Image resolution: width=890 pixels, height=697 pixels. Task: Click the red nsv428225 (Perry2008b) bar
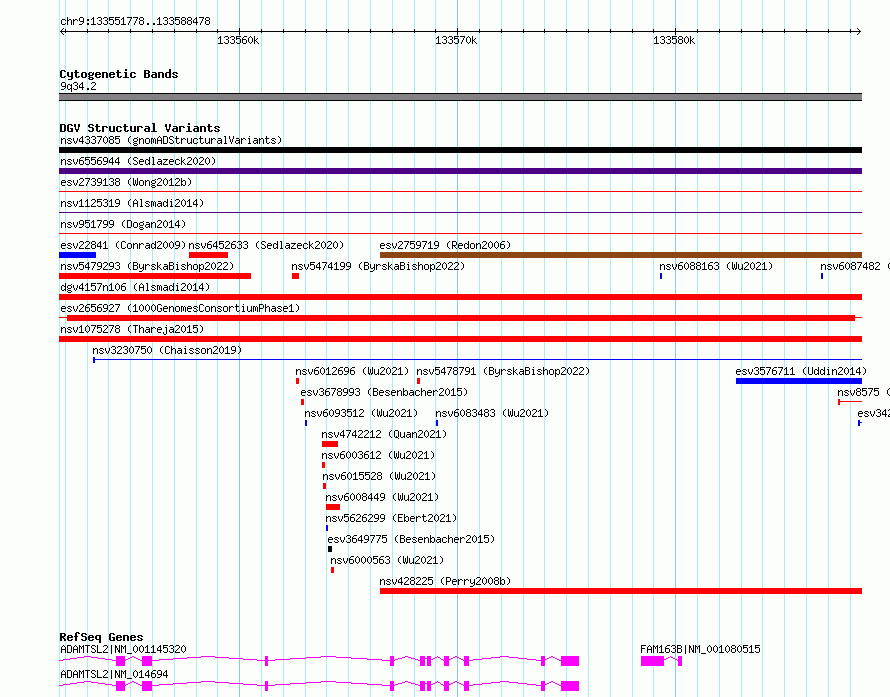point(621,591)
